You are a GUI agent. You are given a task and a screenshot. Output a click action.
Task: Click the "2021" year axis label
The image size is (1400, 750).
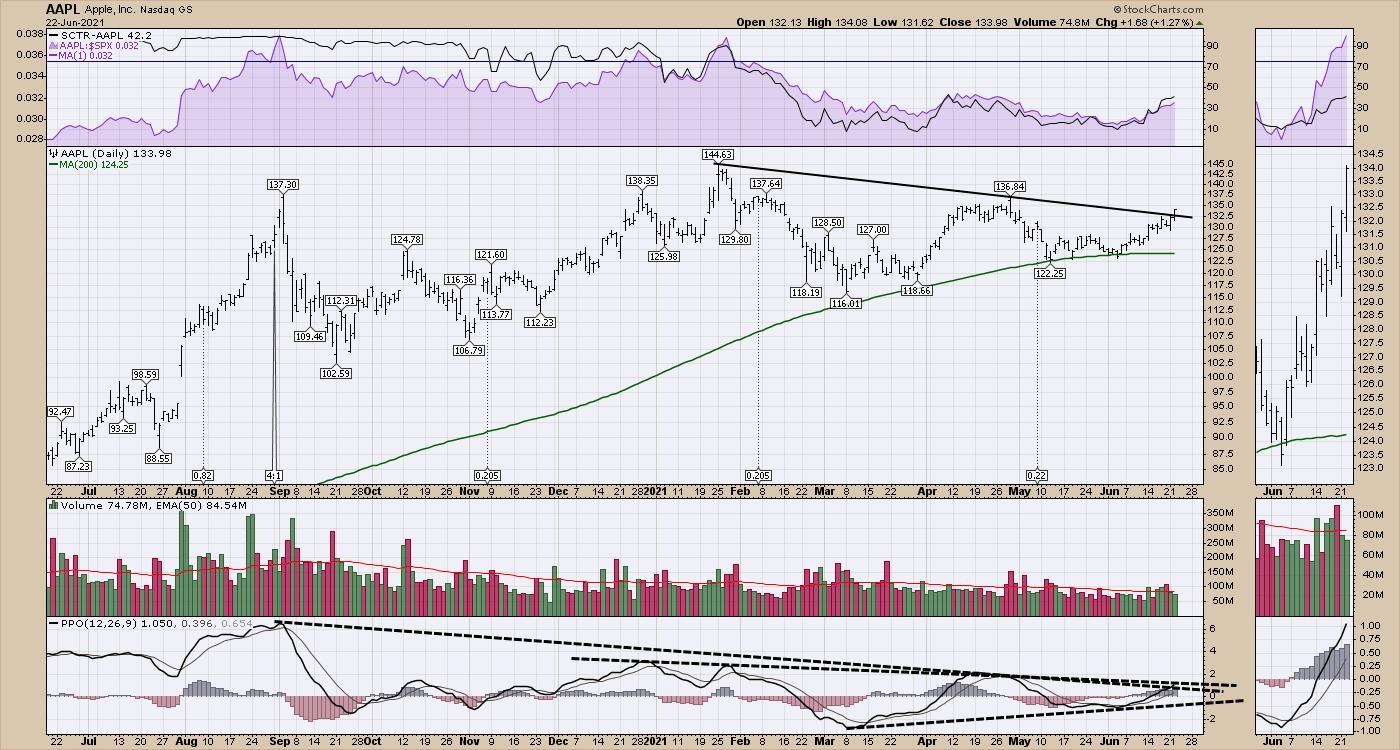(655, 492)
